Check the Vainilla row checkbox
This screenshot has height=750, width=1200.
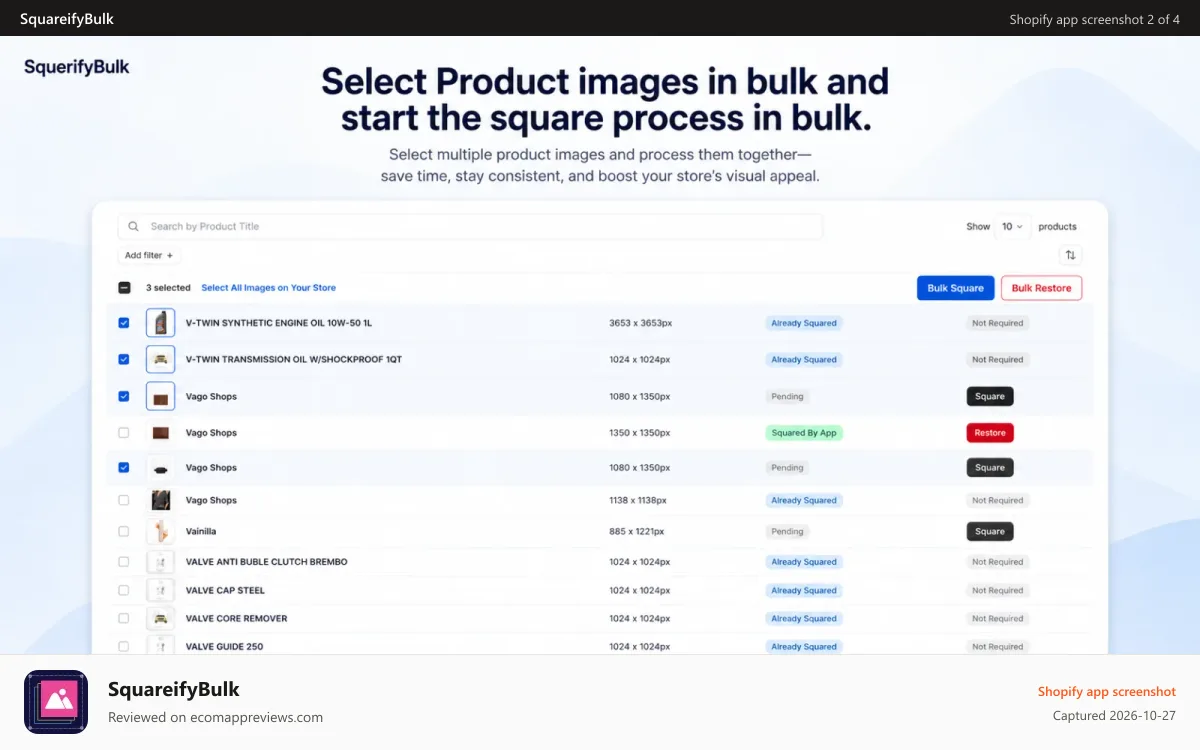tap(124, 531)
